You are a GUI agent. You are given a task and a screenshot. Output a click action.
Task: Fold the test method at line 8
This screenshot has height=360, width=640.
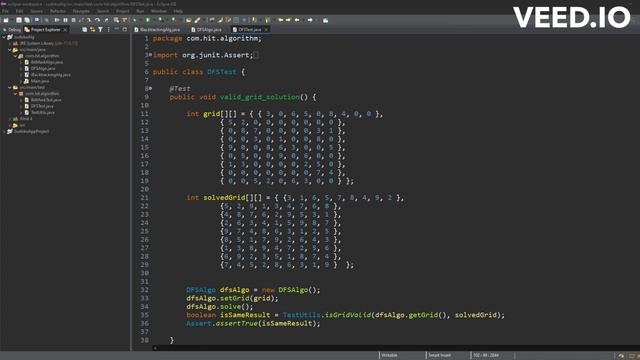[x=151, y=88]
